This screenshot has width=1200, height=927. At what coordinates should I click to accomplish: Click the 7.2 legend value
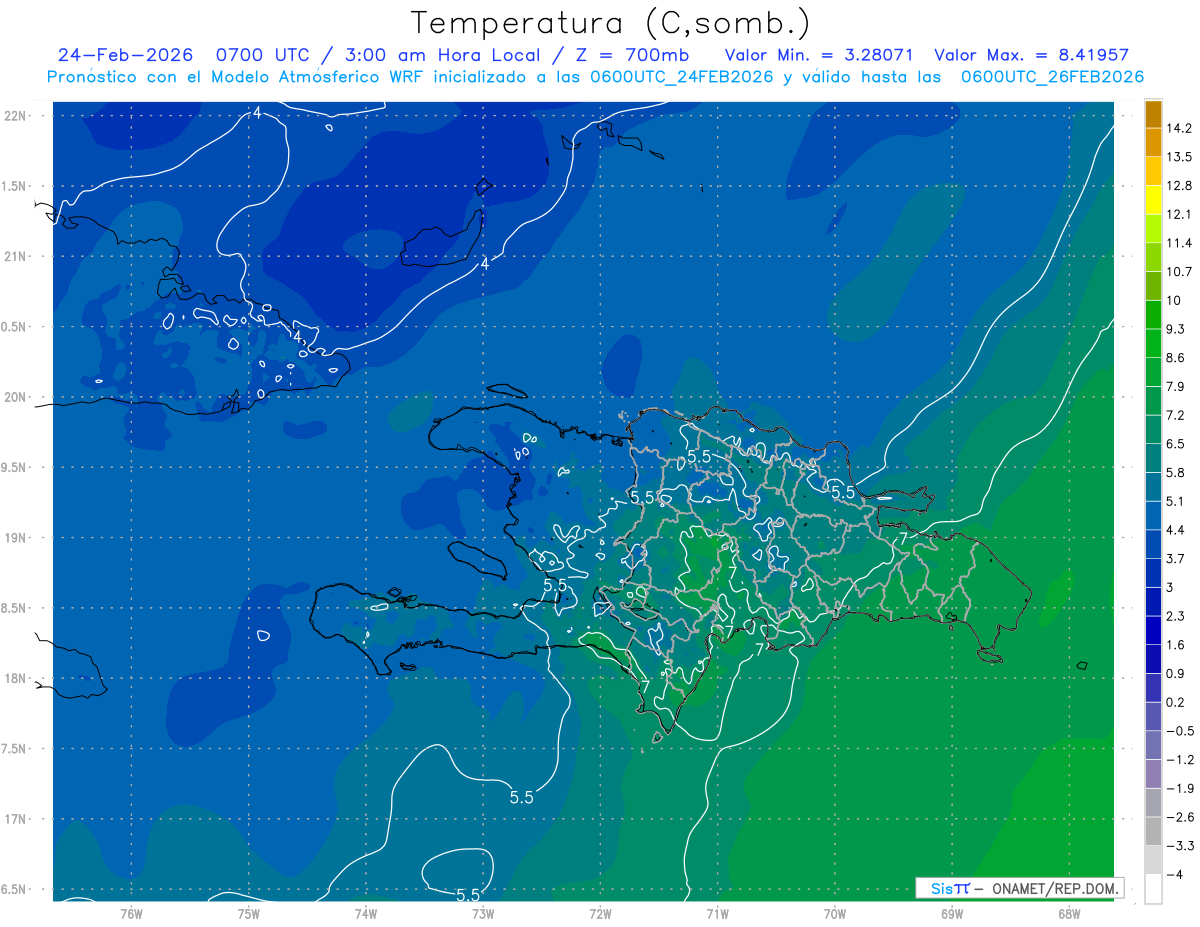[1175, 415]
